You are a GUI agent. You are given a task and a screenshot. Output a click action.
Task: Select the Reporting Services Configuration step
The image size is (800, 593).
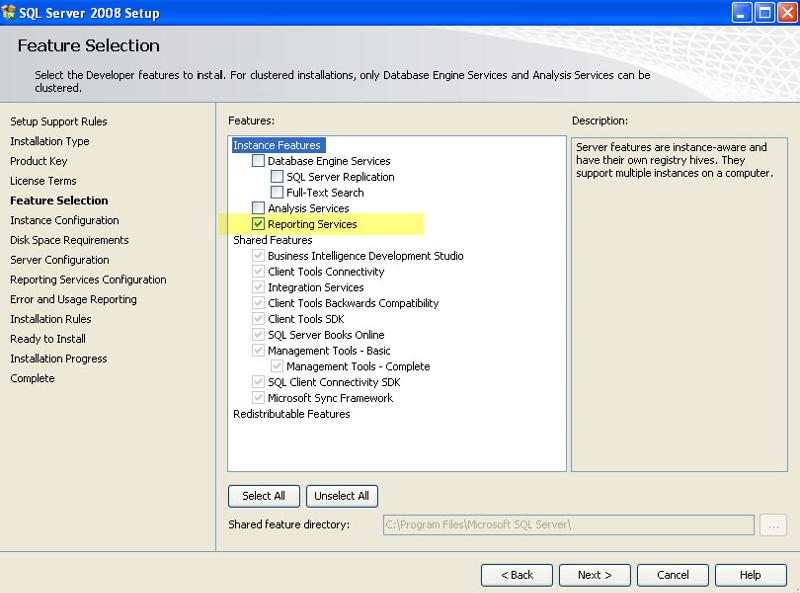(88, 280)
